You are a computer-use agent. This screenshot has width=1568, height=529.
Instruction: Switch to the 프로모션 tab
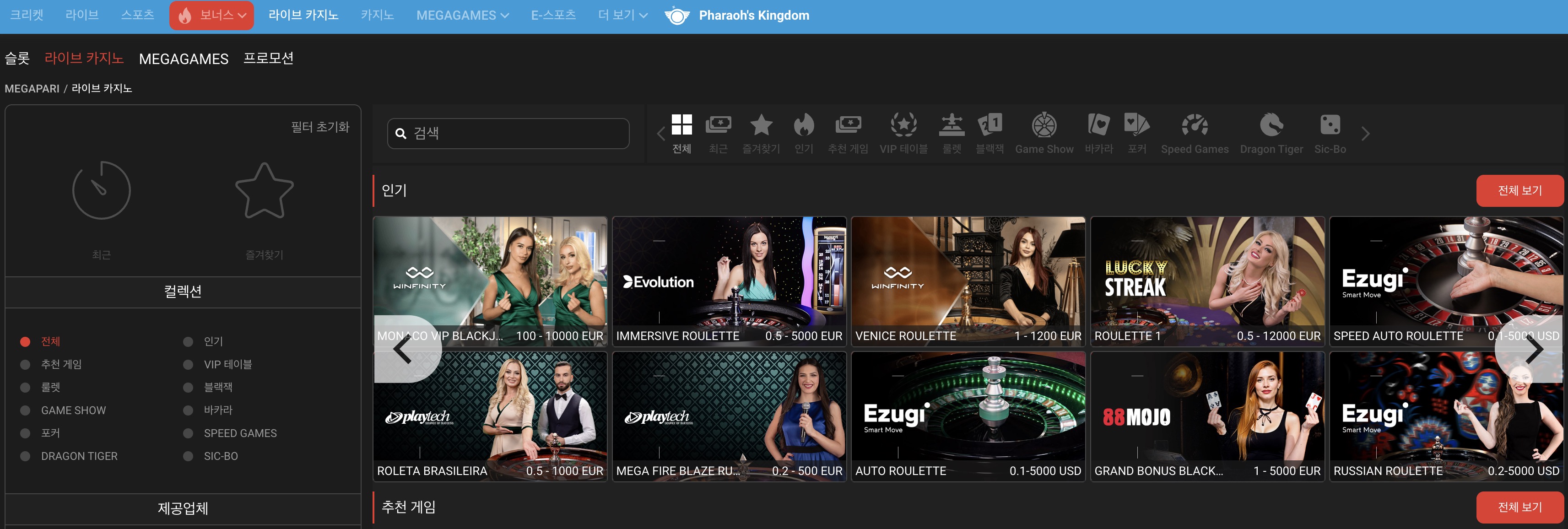pos(269,59)
